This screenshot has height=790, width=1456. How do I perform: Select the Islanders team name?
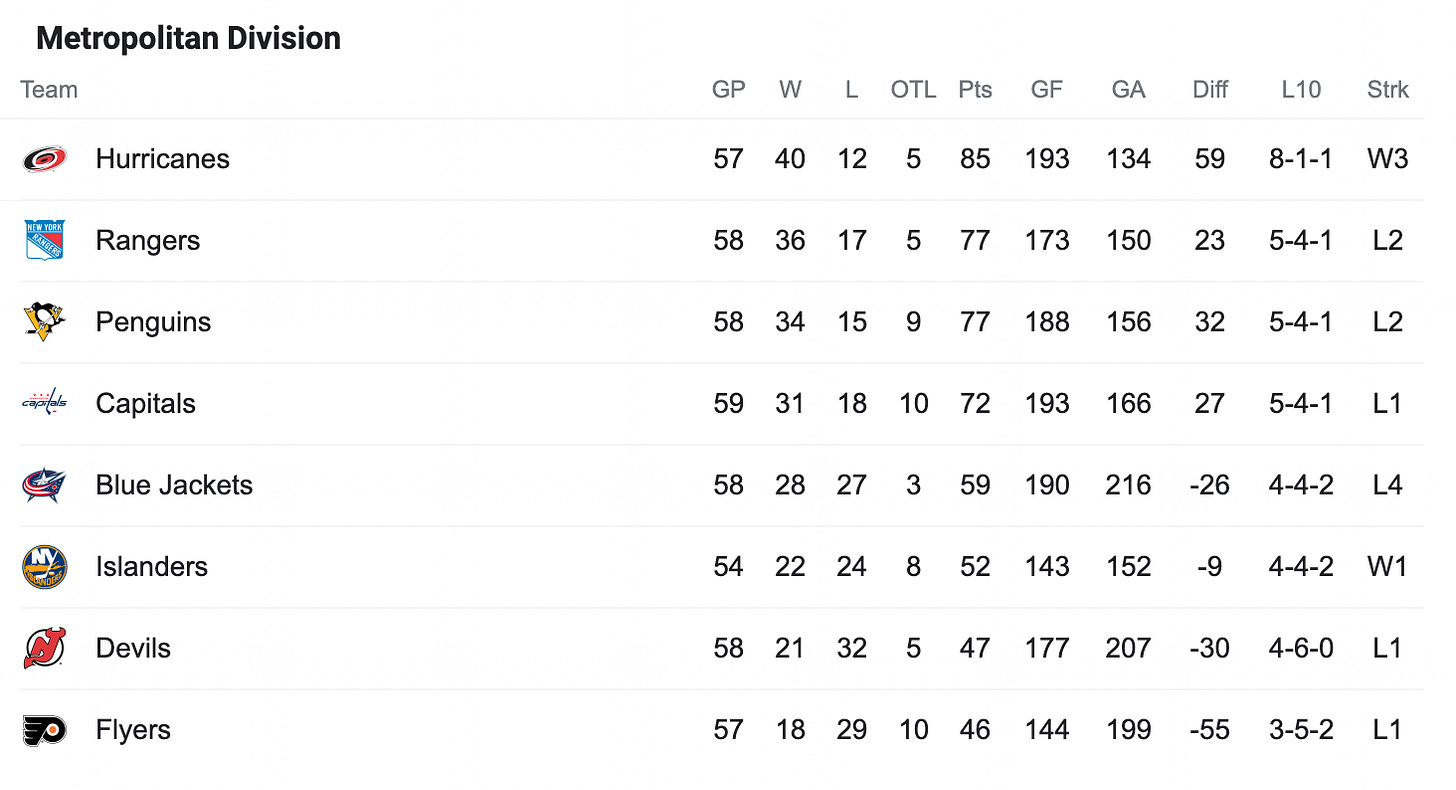click(152, 567)
